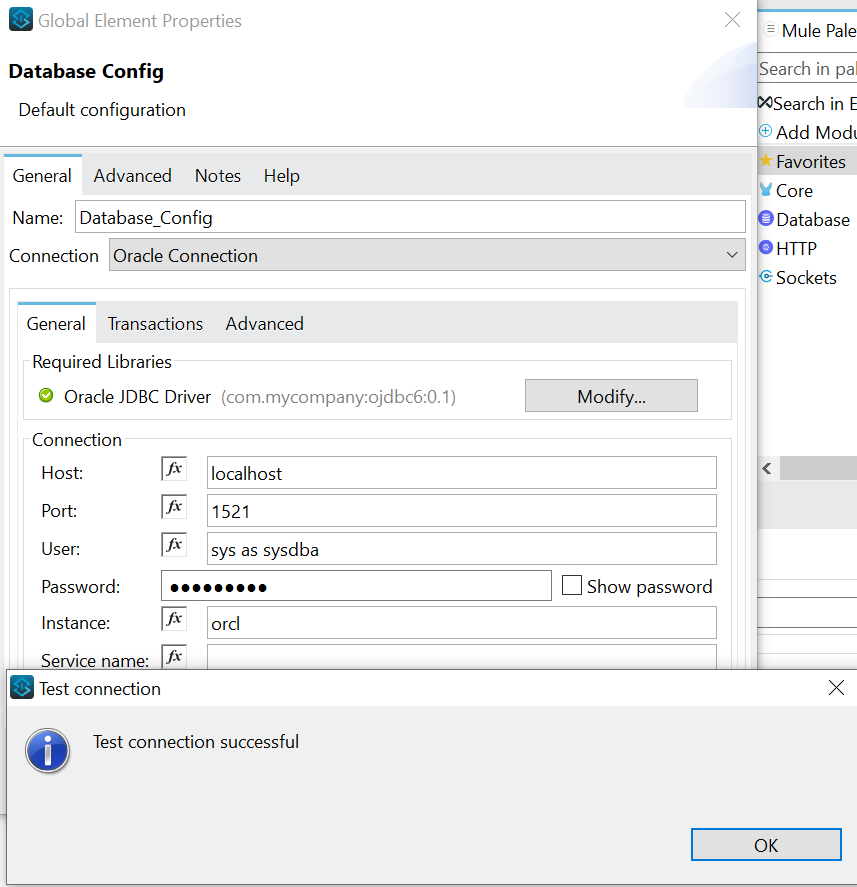Open Search in Exchange
The width and height of the screenshot is (857, 887).
(807, 103)
